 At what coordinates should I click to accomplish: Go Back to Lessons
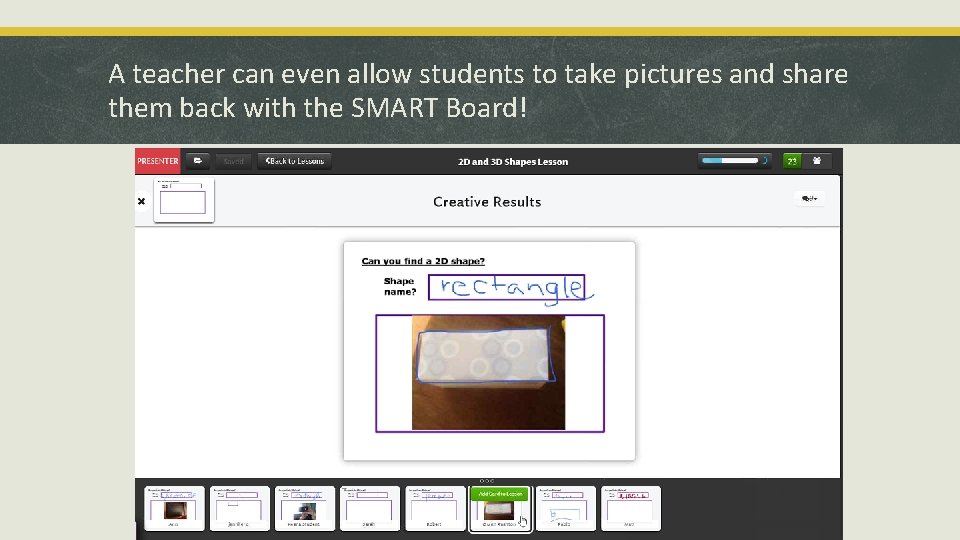(294, 161)
